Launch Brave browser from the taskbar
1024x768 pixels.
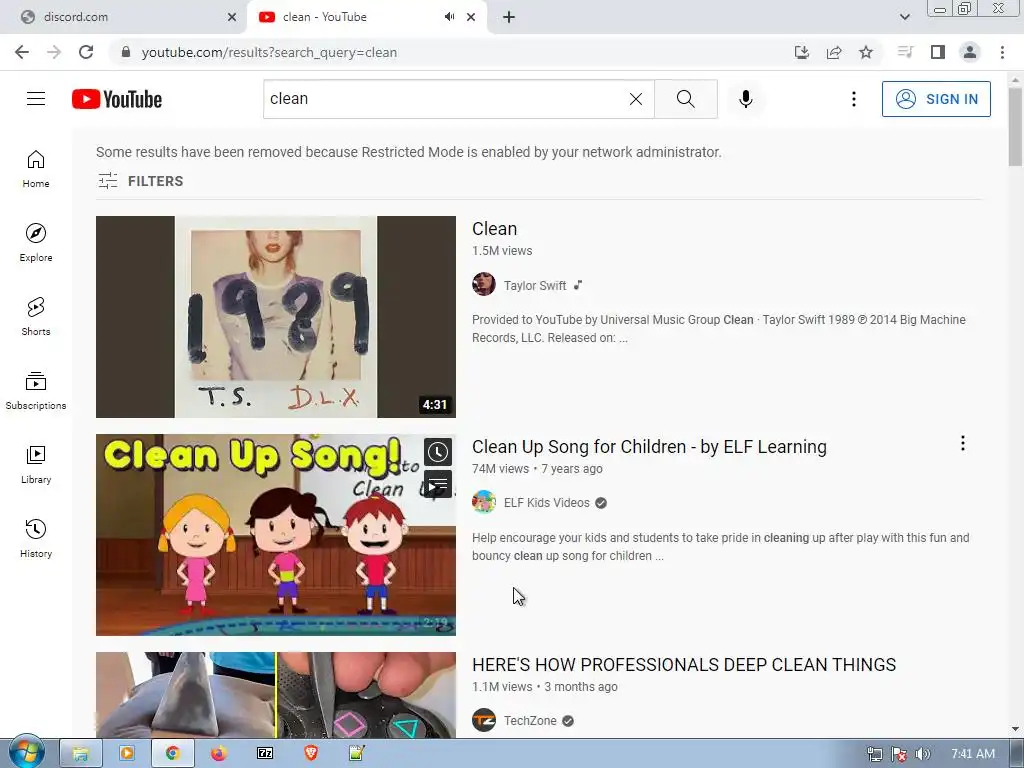[311, 754]
